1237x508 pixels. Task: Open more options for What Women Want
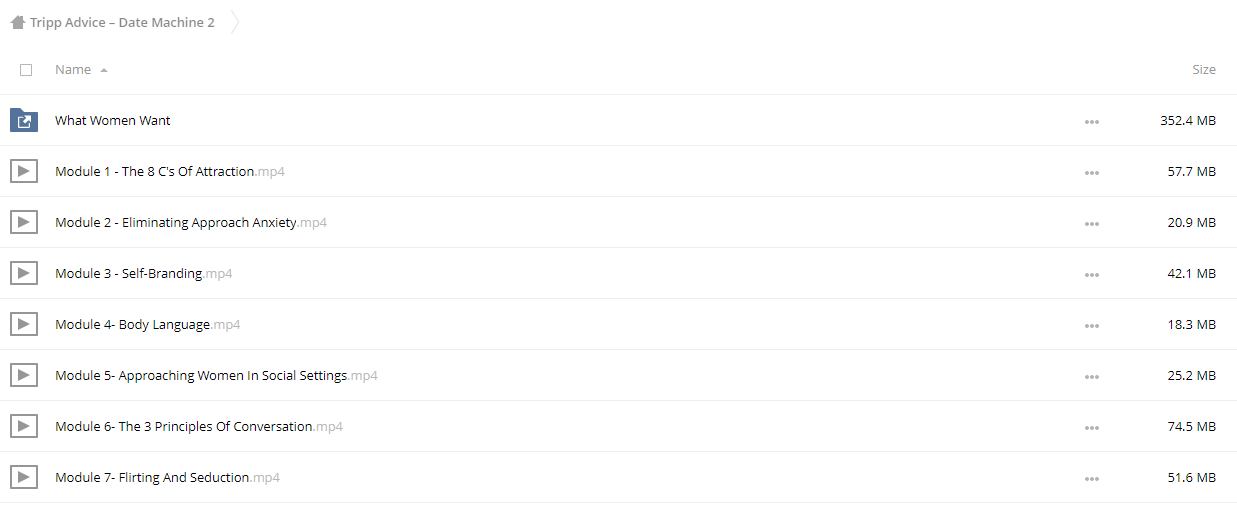click(1091, 122)
